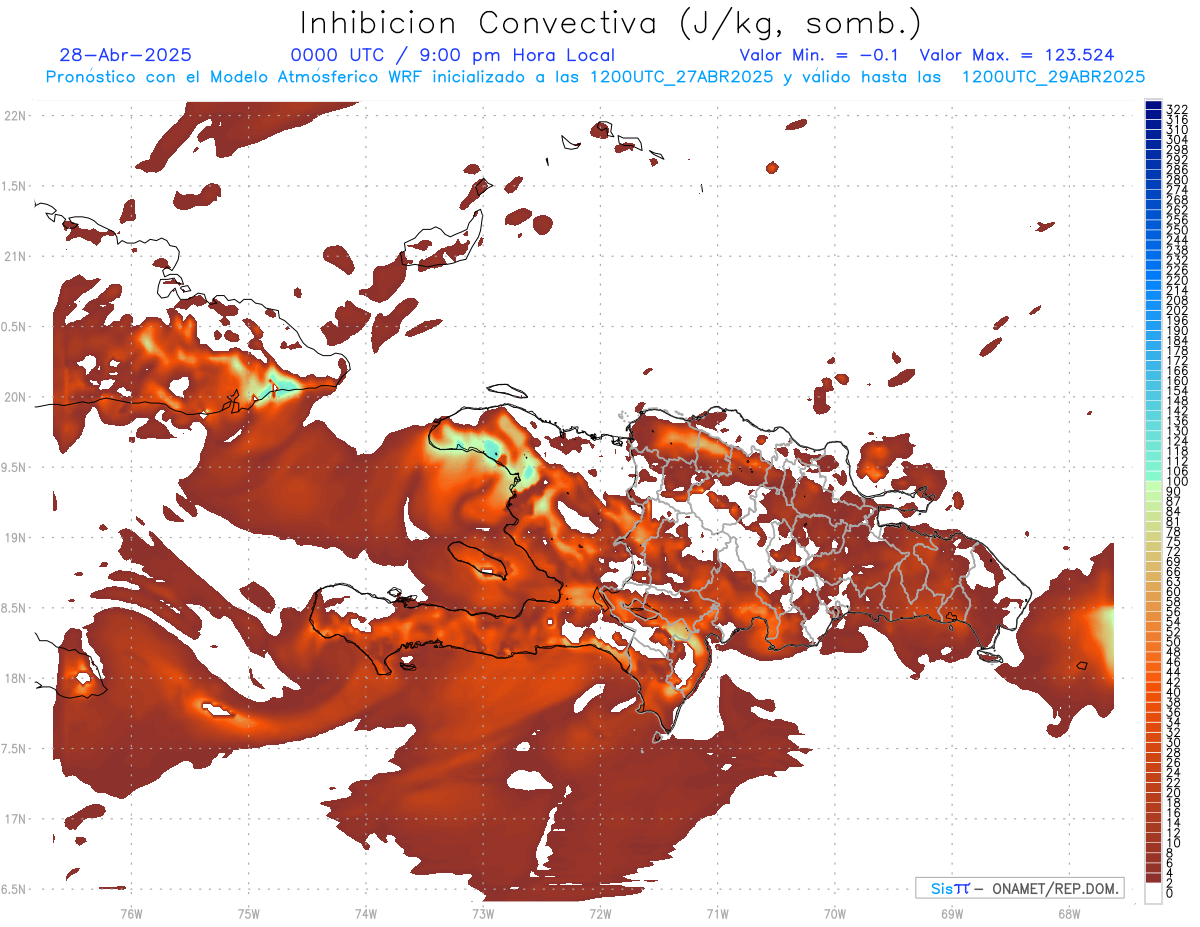Click the "75W" longitude label
1200x927 pixels.
pos(249,913)
